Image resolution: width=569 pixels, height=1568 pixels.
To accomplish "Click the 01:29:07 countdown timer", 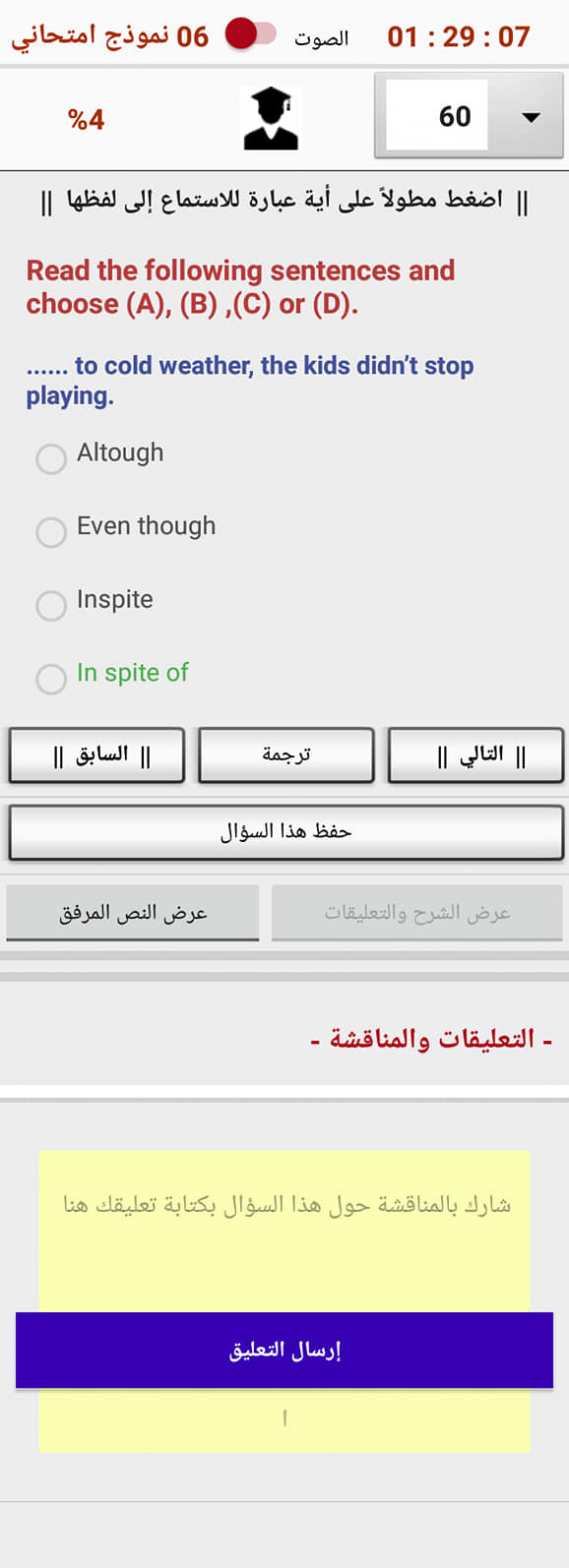I will 459,36.
